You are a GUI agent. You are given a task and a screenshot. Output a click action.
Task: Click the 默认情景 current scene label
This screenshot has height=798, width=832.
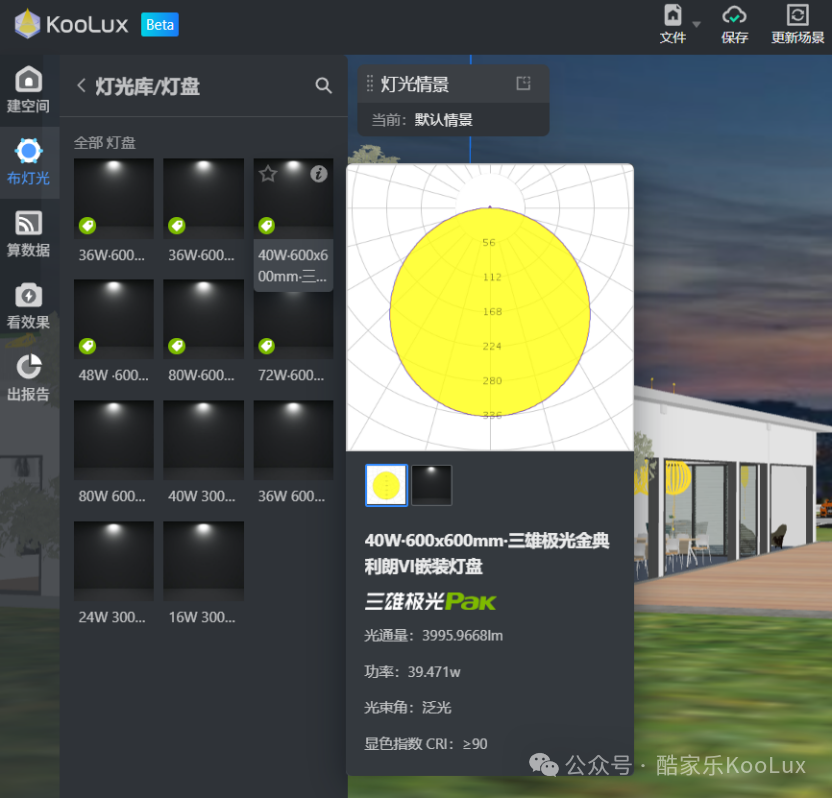(x=444, y=120)
